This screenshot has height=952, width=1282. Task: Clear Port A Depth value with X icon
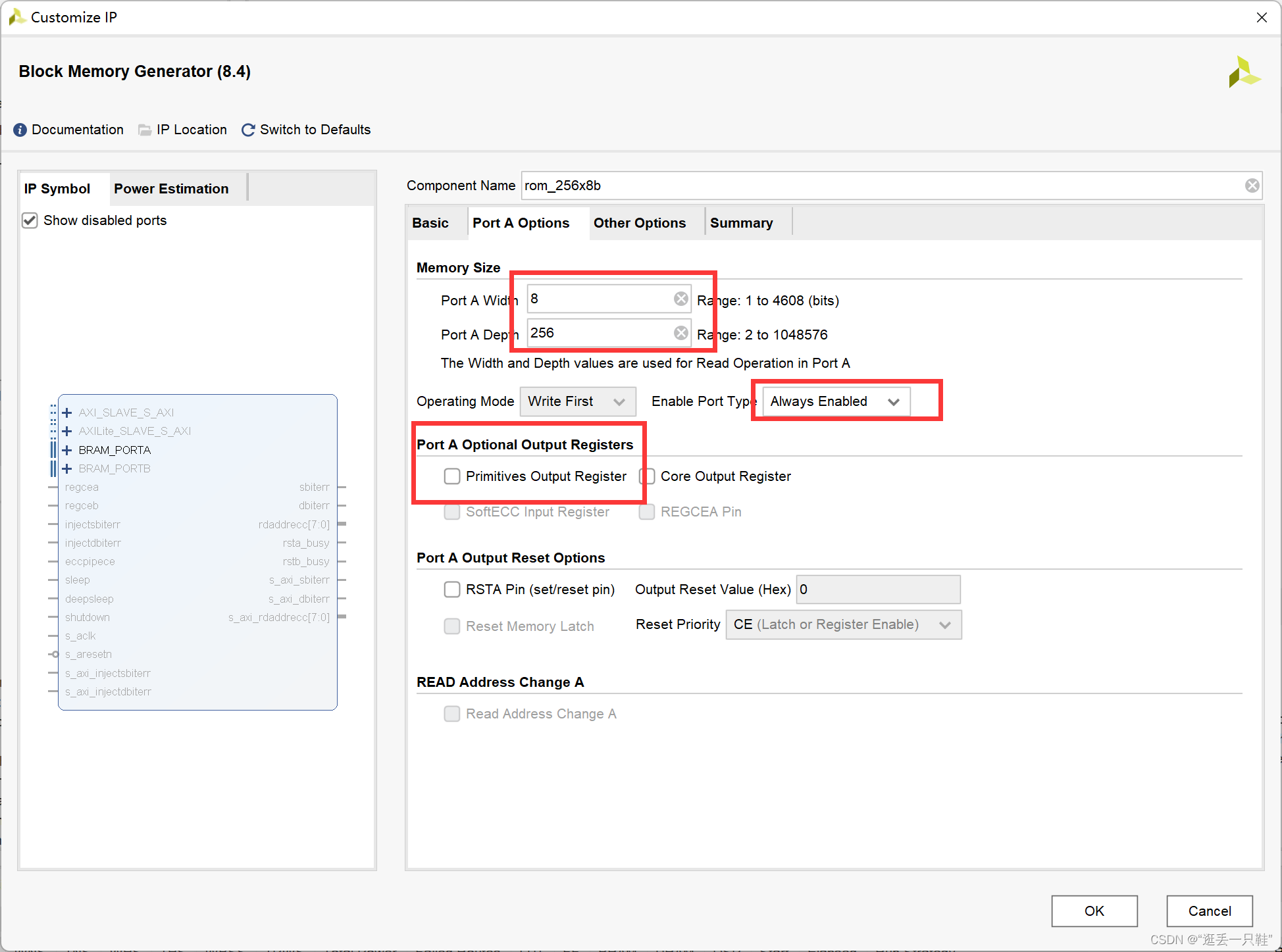click(x=680, y=333)
